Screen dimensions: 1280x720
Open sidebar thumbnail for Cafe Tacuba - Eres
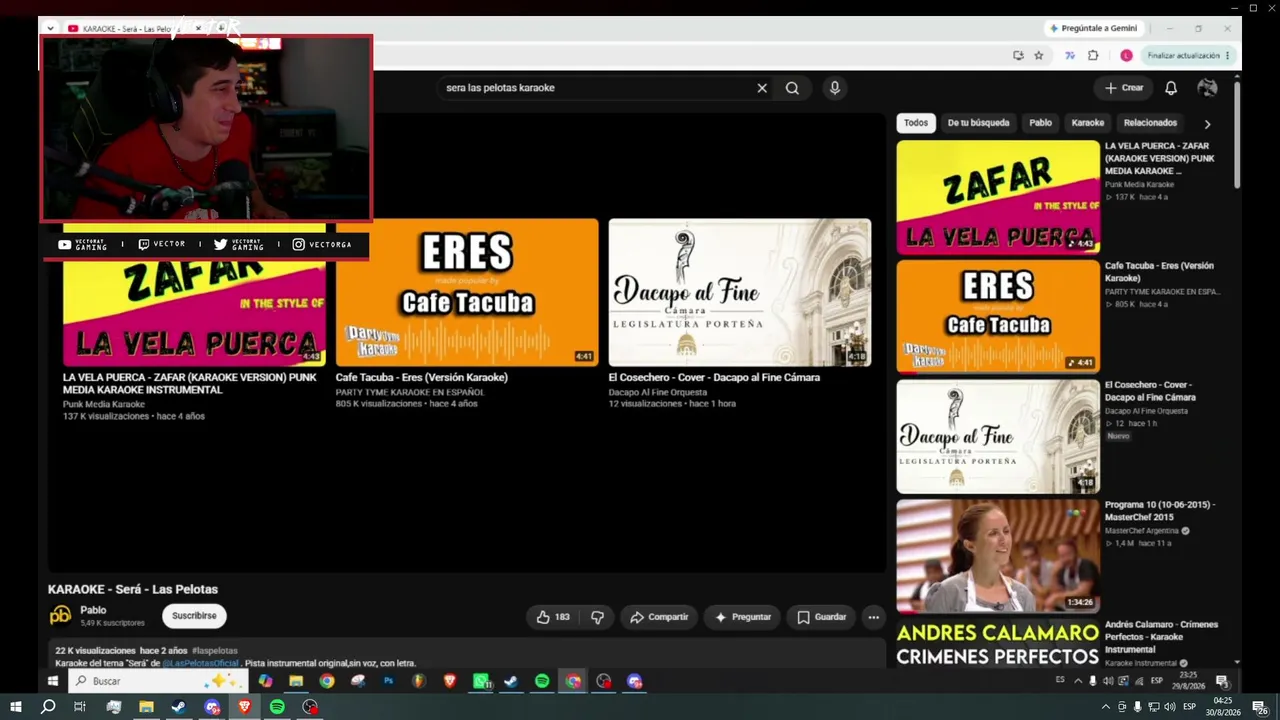pyautogui.click(x=998, y=317)
